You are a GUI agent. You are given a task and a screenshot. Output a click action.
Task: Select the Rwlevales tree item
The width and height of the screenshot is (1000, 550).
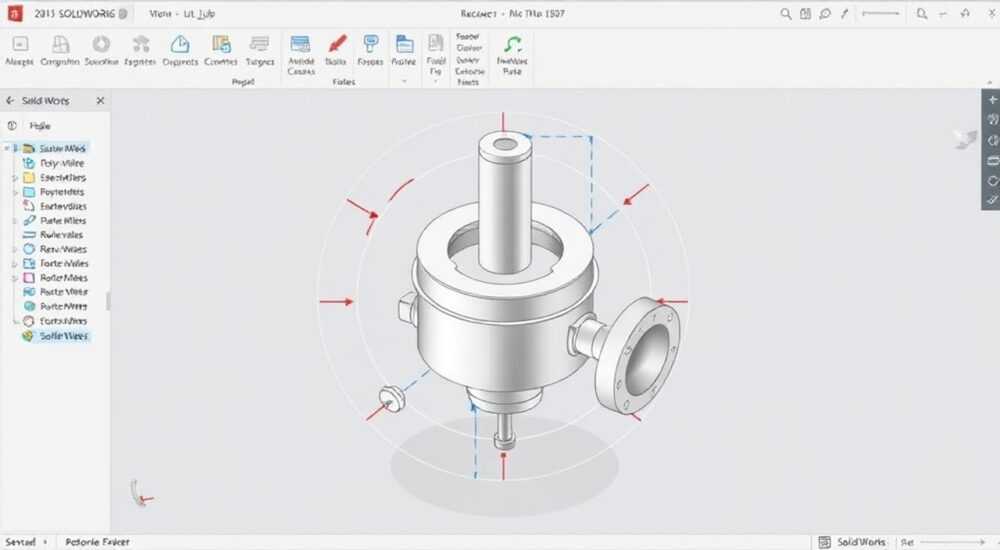(54, 235)
